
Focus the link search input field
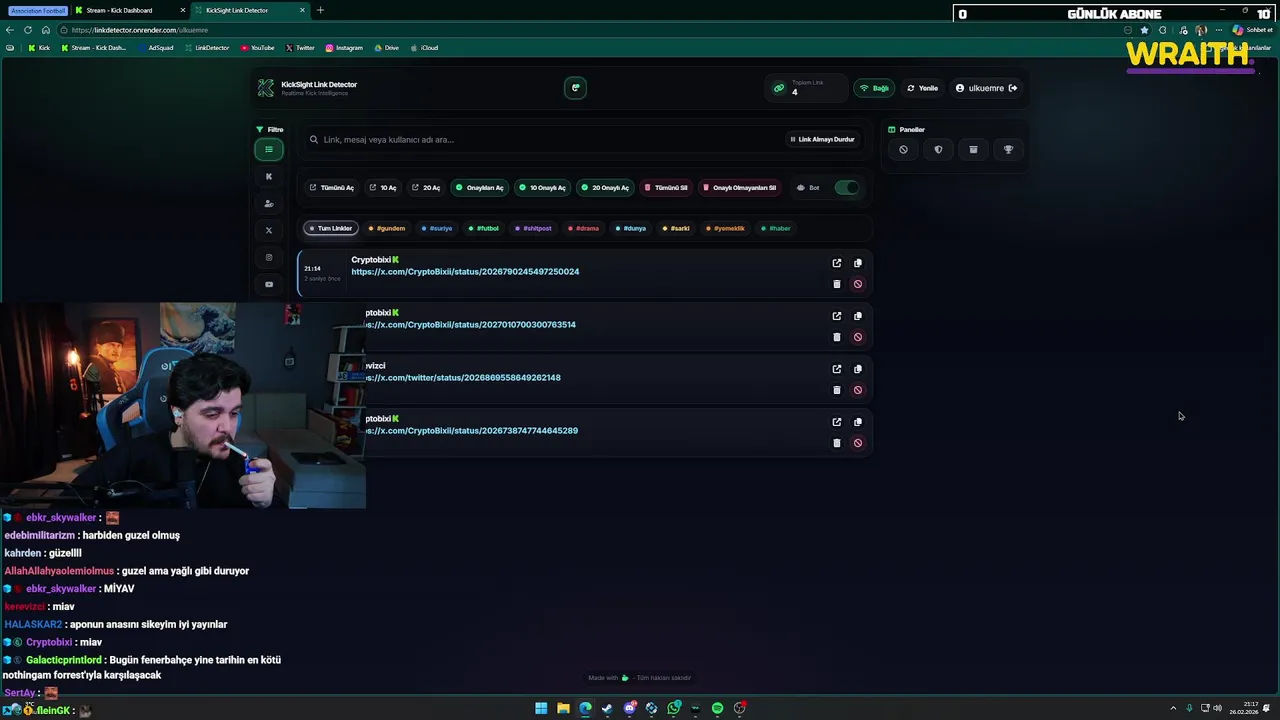click(545, 139)
